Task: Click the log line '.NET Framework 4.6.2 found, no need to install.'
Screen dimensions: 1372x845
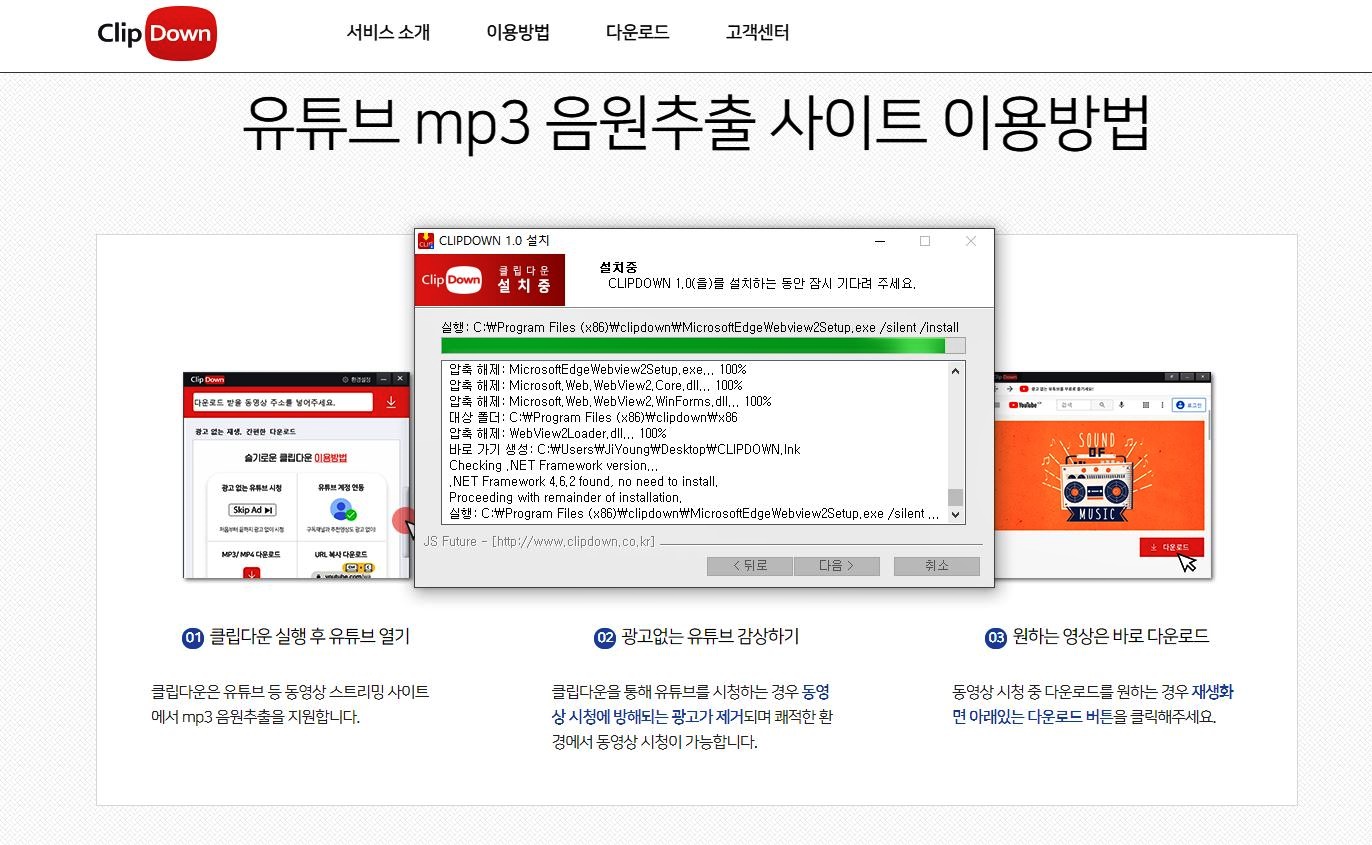Action: (584, 481)
